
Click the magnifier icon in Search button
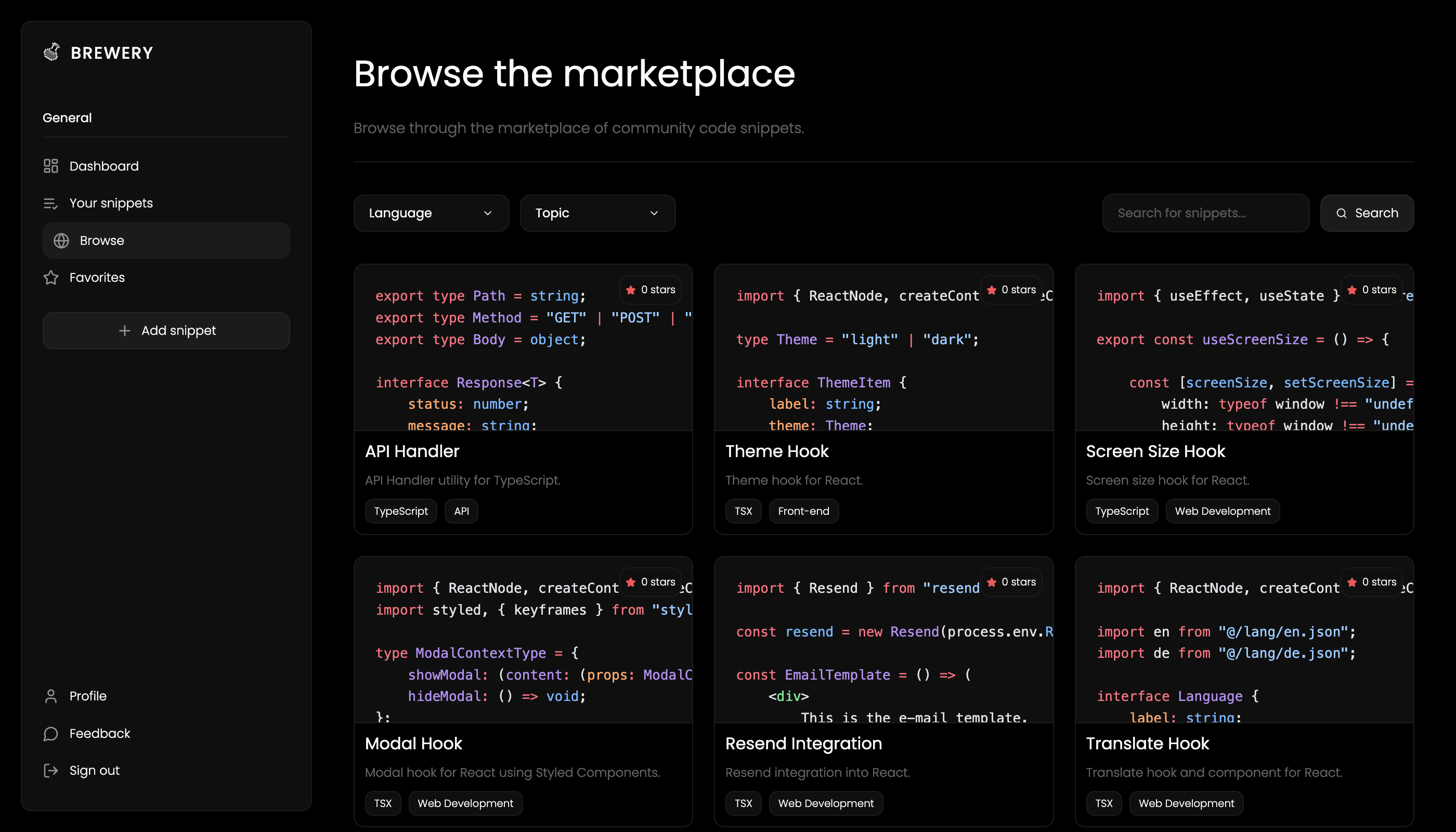point(1342,213)
